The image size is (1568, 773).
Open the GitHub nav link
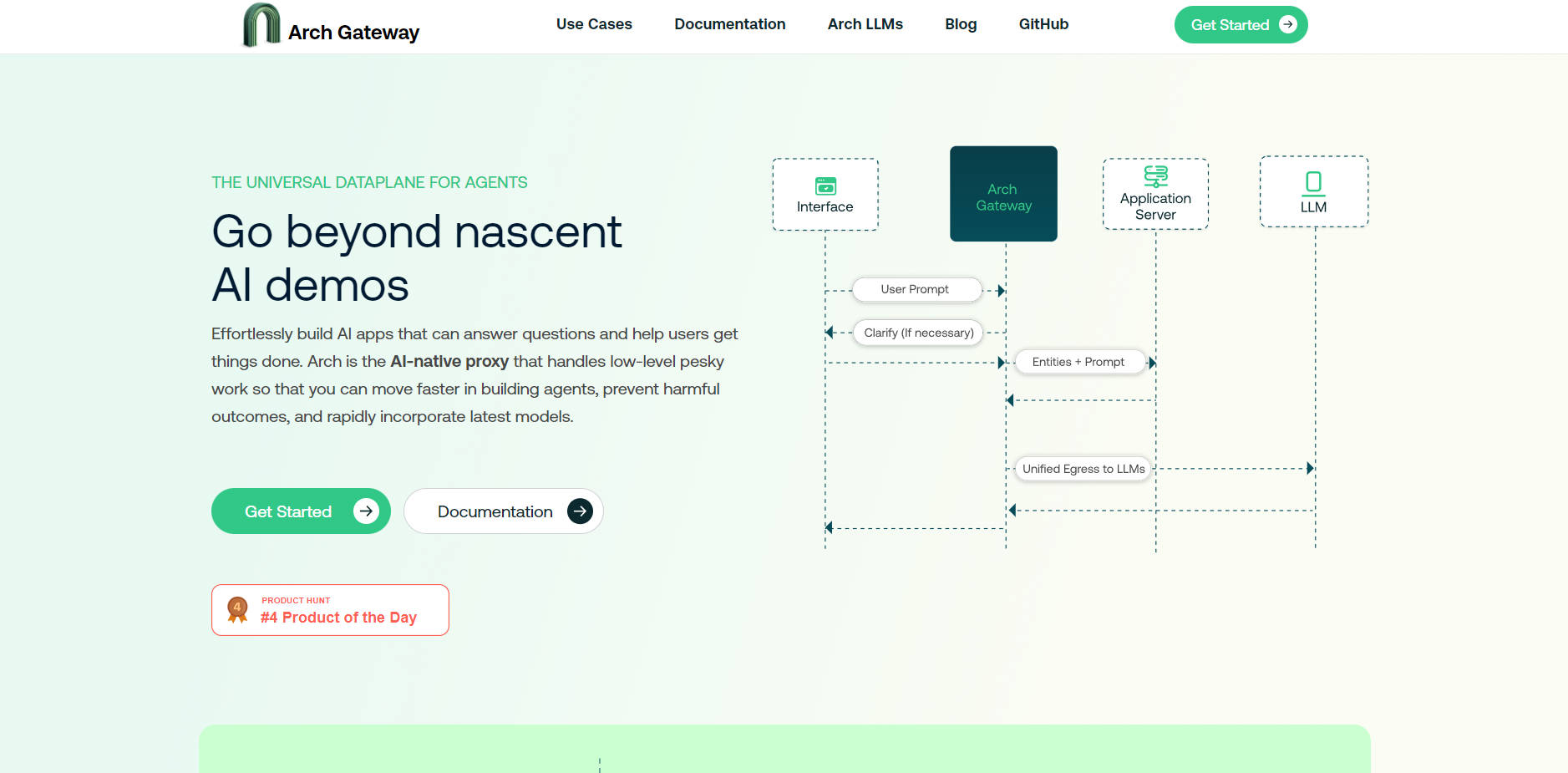coord(1043,24)
